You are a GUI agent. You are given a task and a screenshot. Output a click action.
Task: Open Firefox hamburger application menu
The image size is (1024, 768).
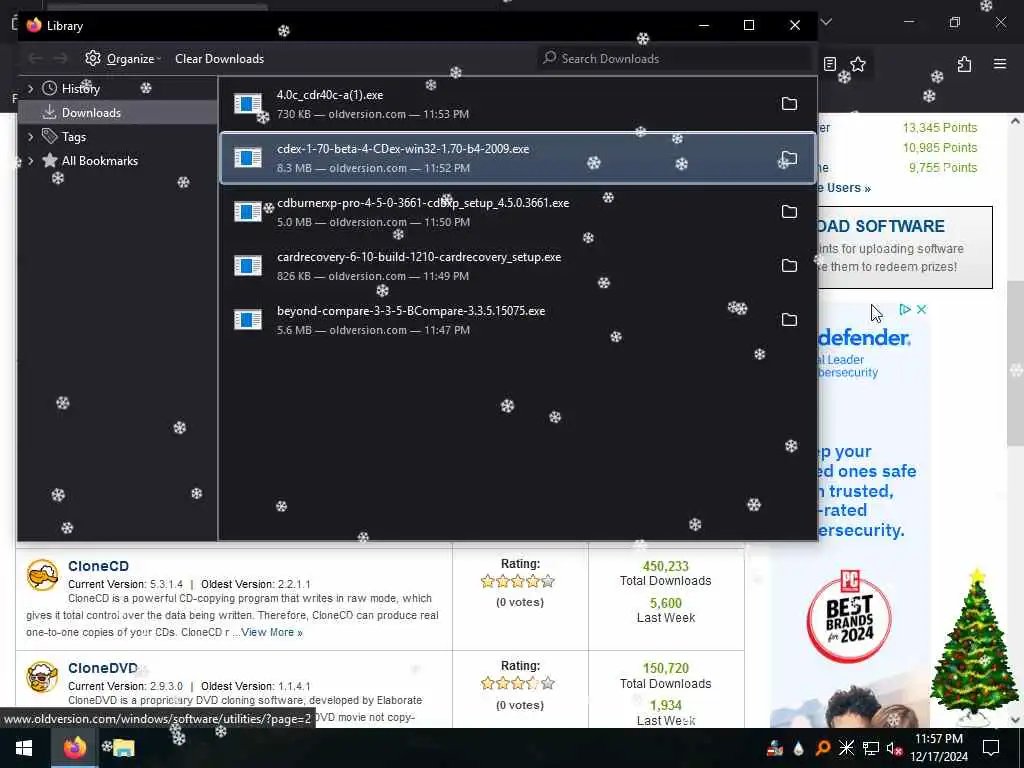tap(1000, 64)
